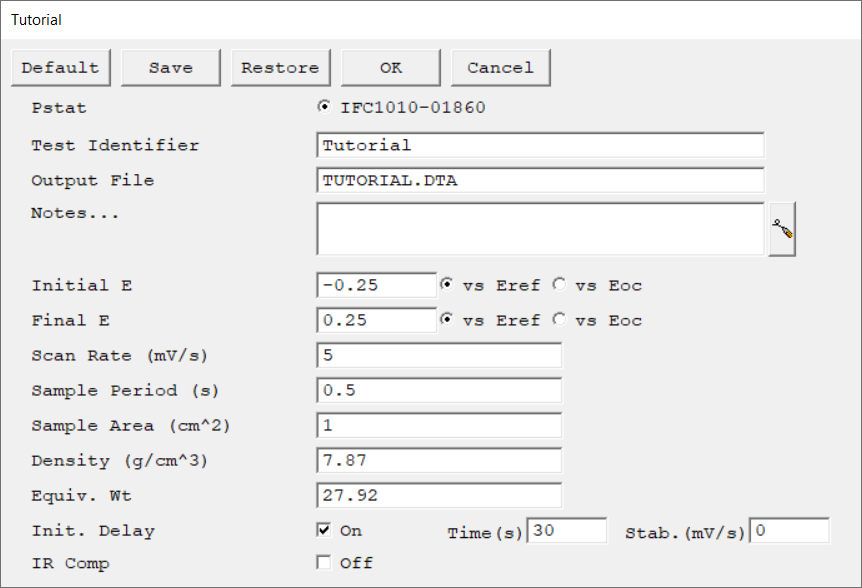Image resolution: width=862 pixels, height=588 pixels.
Task: Toggle the Init. Delay On checkbox
Action: pos(324,530)
